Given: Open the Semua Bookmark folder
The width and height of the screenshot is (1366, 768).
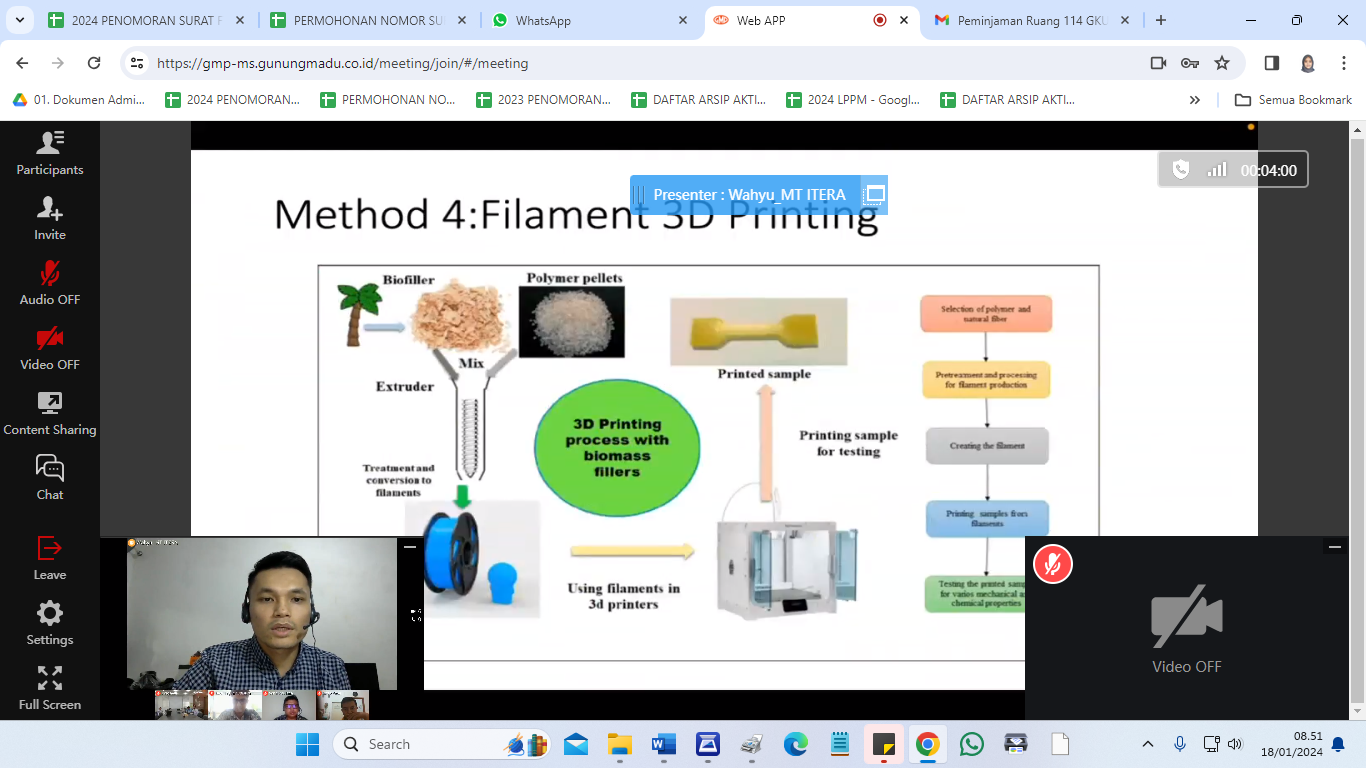Looking at the screenshot, I should click(x=1293, y=100).
